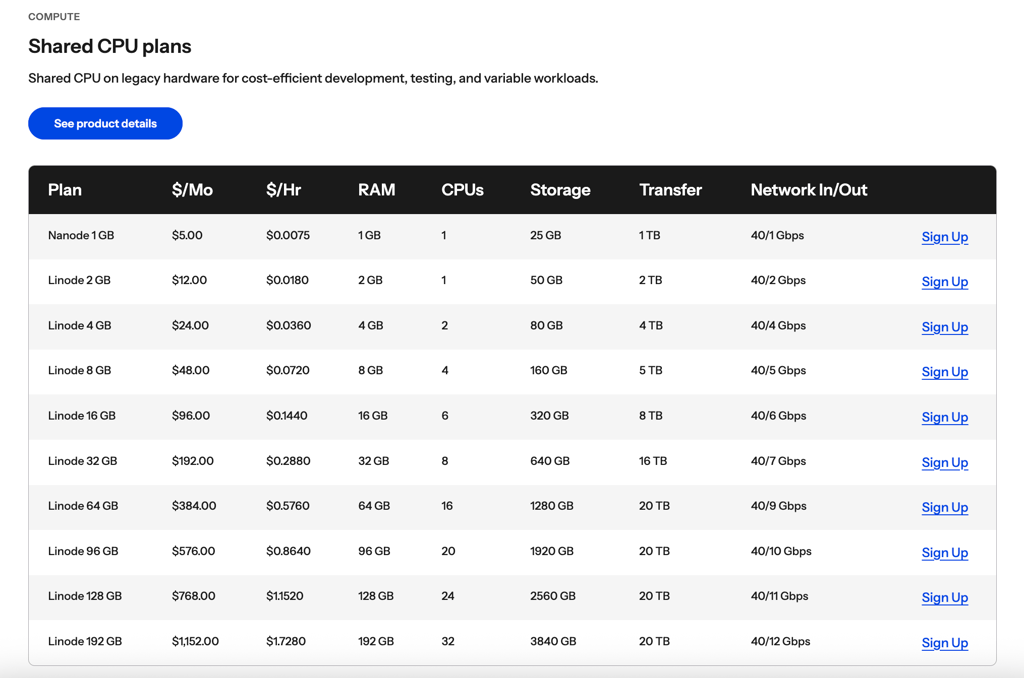Click the Network In/Out column header
The height and width of the screenshot is (678, 1024).
(808, 190)
